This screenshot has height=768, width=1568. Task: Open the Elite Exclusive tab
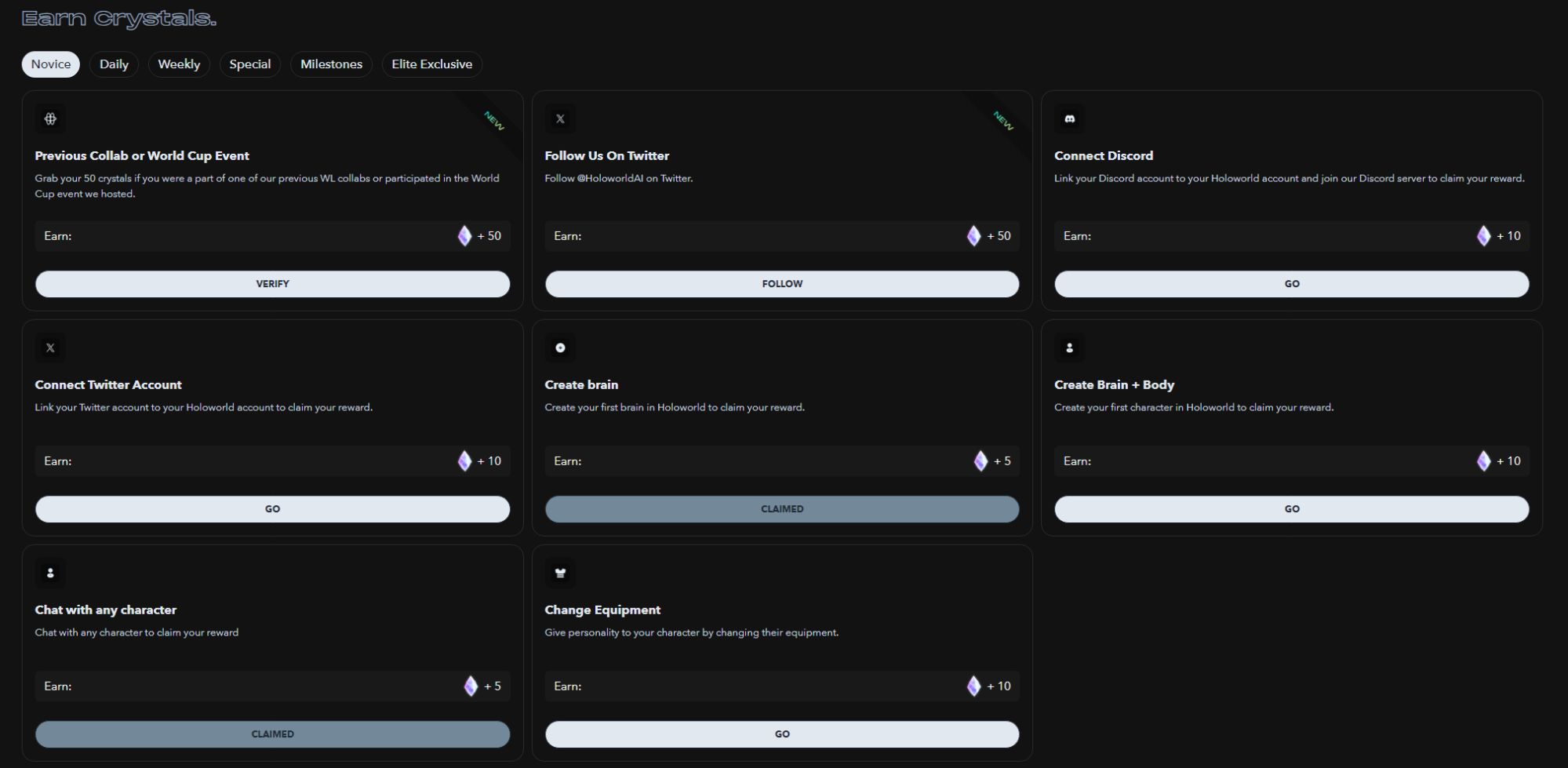pos(431,64)
